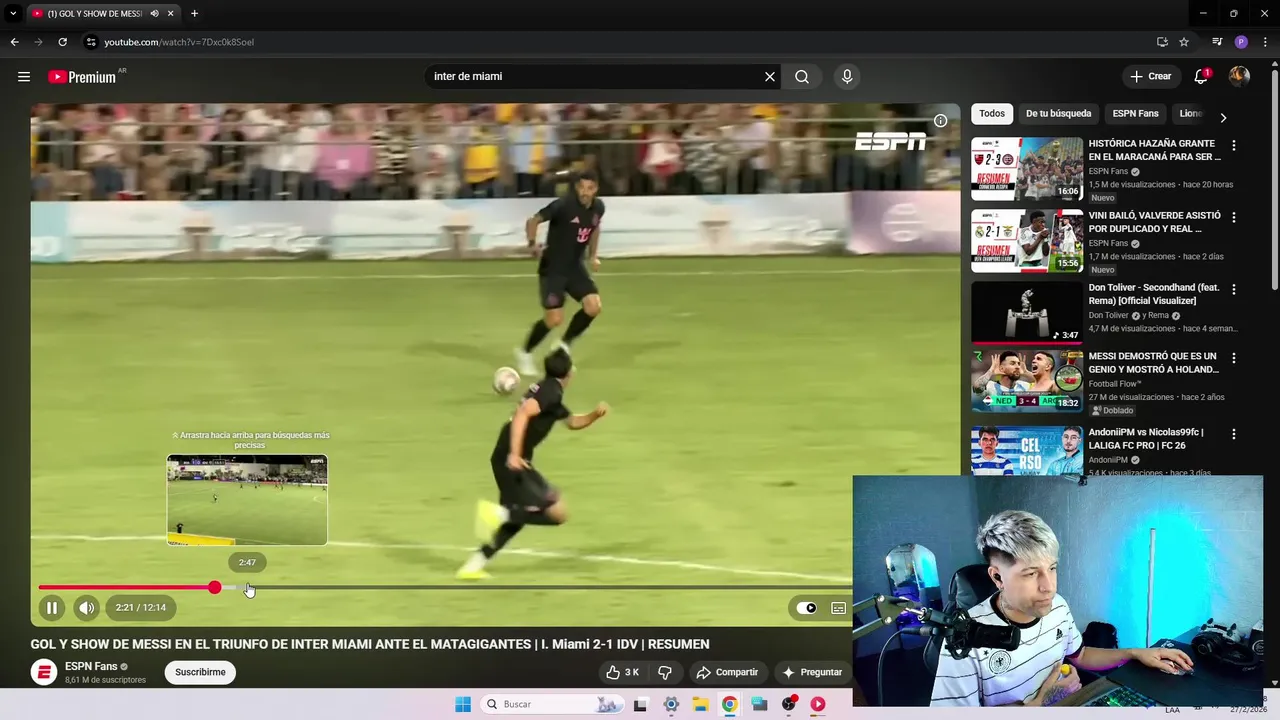Click the 2:21 / 12:14 time display
The width and height of the screenshot is (1280, 720).
coord(140,607)
